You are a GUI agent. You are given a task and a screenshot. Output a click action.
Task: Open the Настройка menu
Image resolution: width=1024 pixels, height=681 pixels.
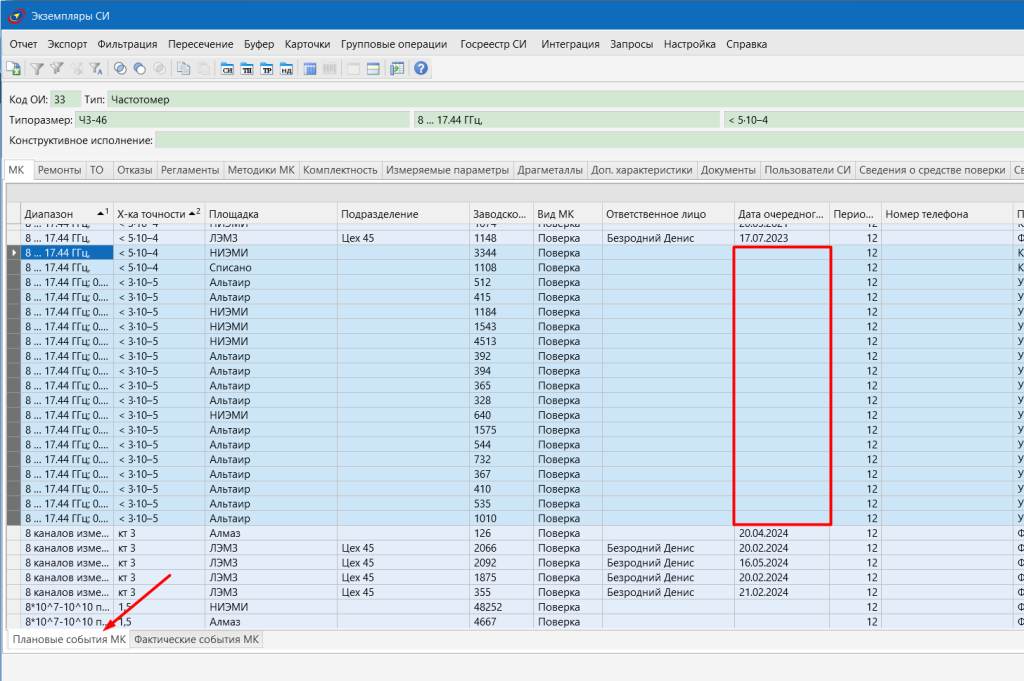[690, 44]
